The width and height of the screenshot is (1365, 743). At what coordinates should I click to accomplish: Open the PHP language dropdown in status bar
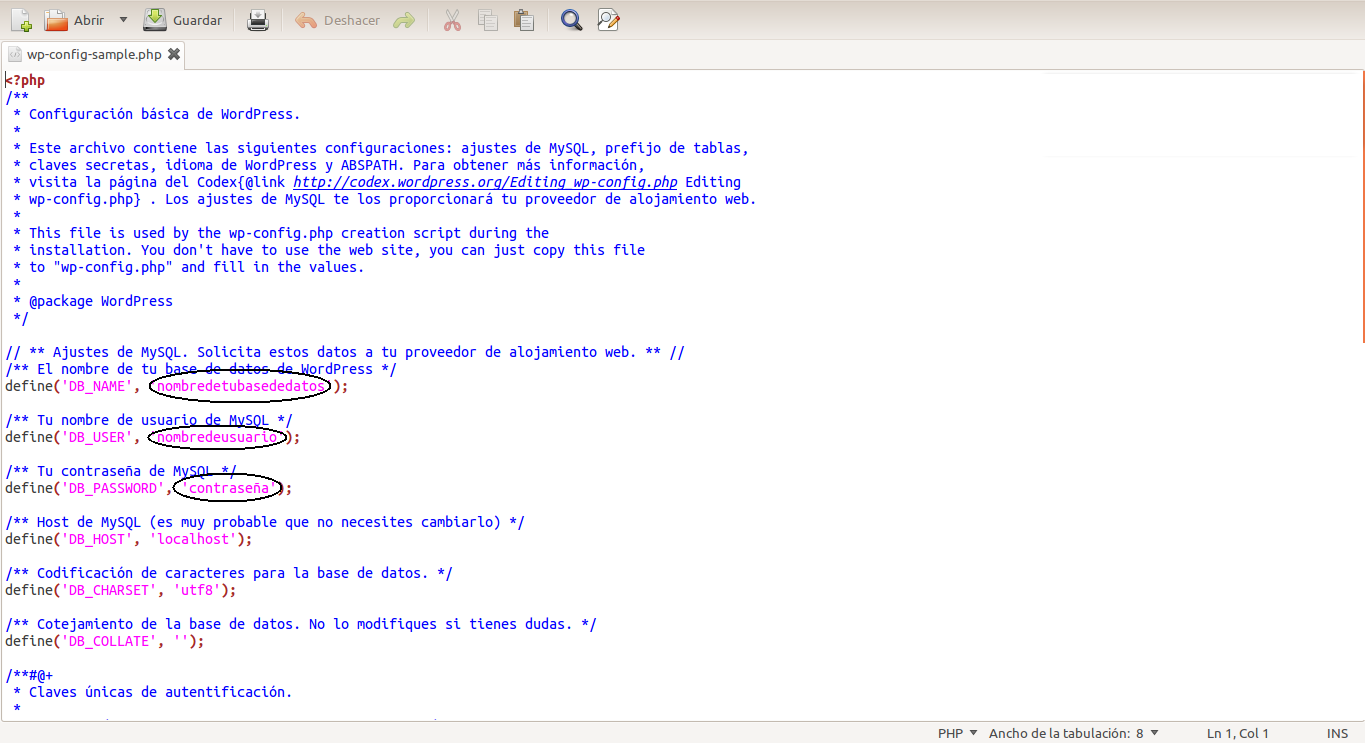point(958,733)
